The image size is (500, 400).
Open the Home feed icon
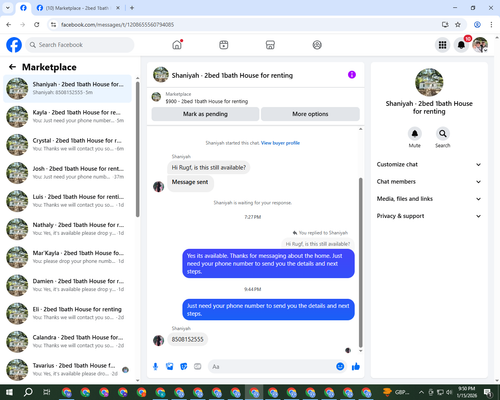(x=177, y=45)
